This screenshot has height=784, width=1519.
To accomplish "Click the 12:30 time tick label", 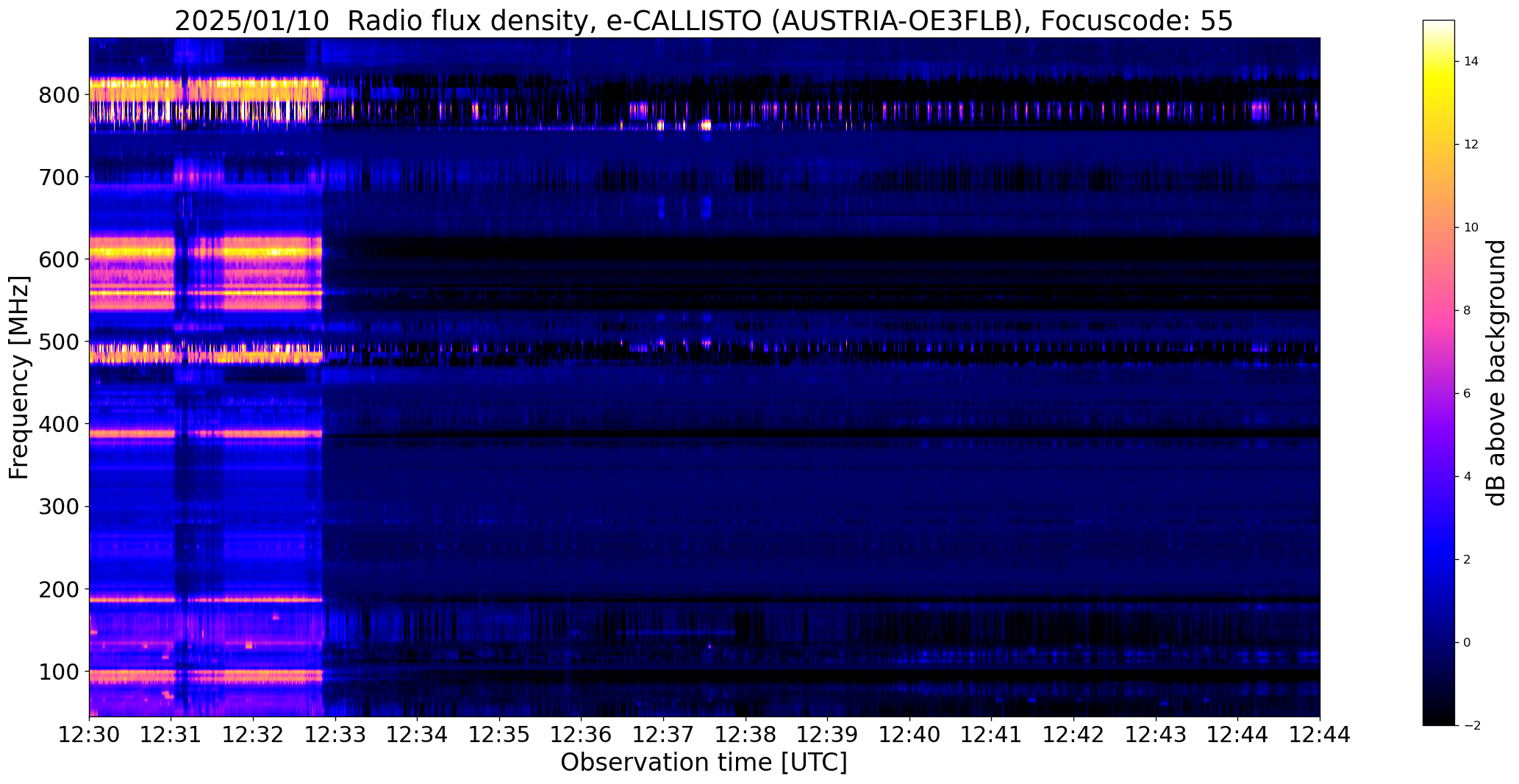I will pos(89,735).
